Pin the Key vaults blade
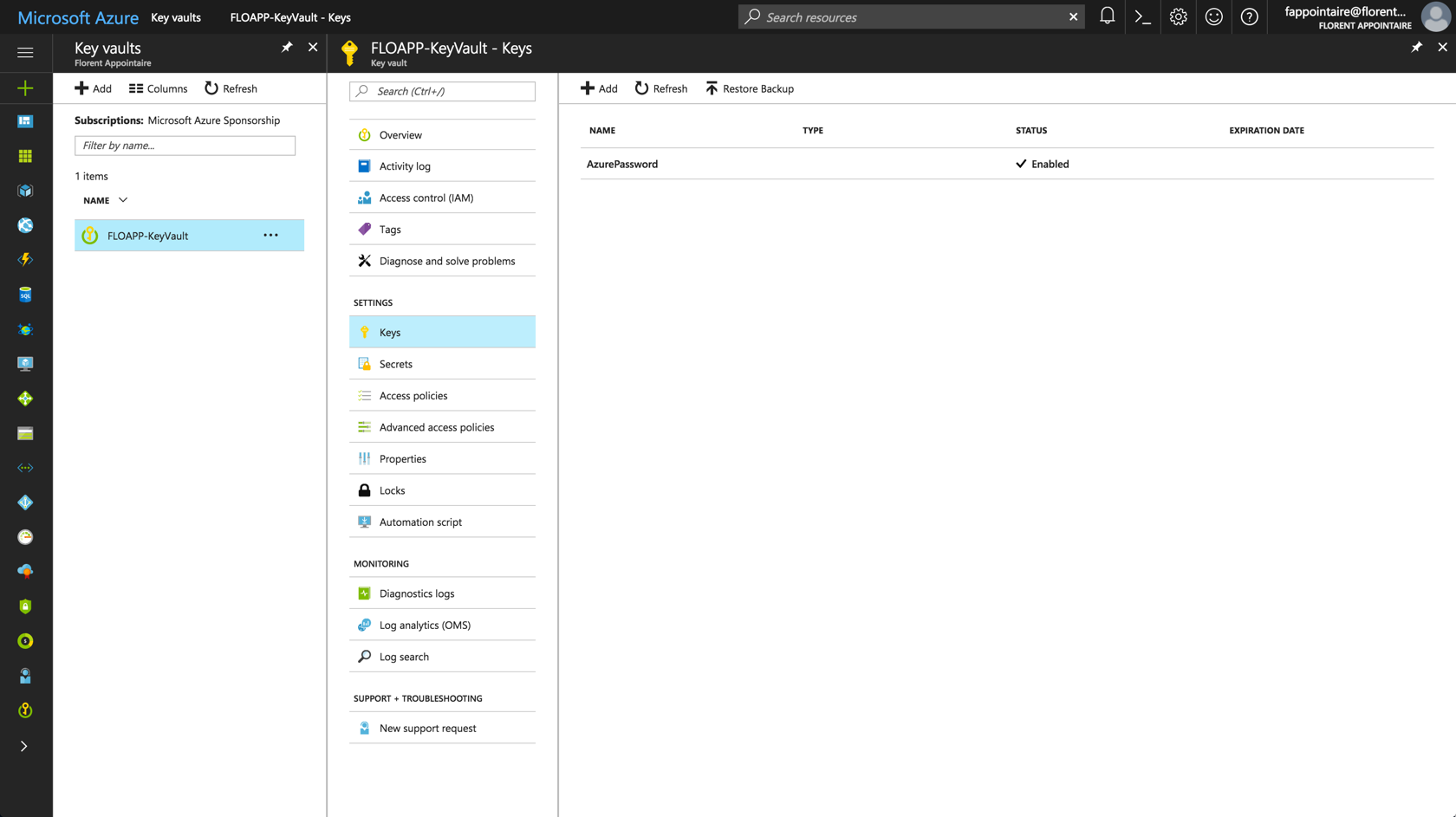This screenshot has width=1456, height=817. pyautogui.click(x=287, y=47)
